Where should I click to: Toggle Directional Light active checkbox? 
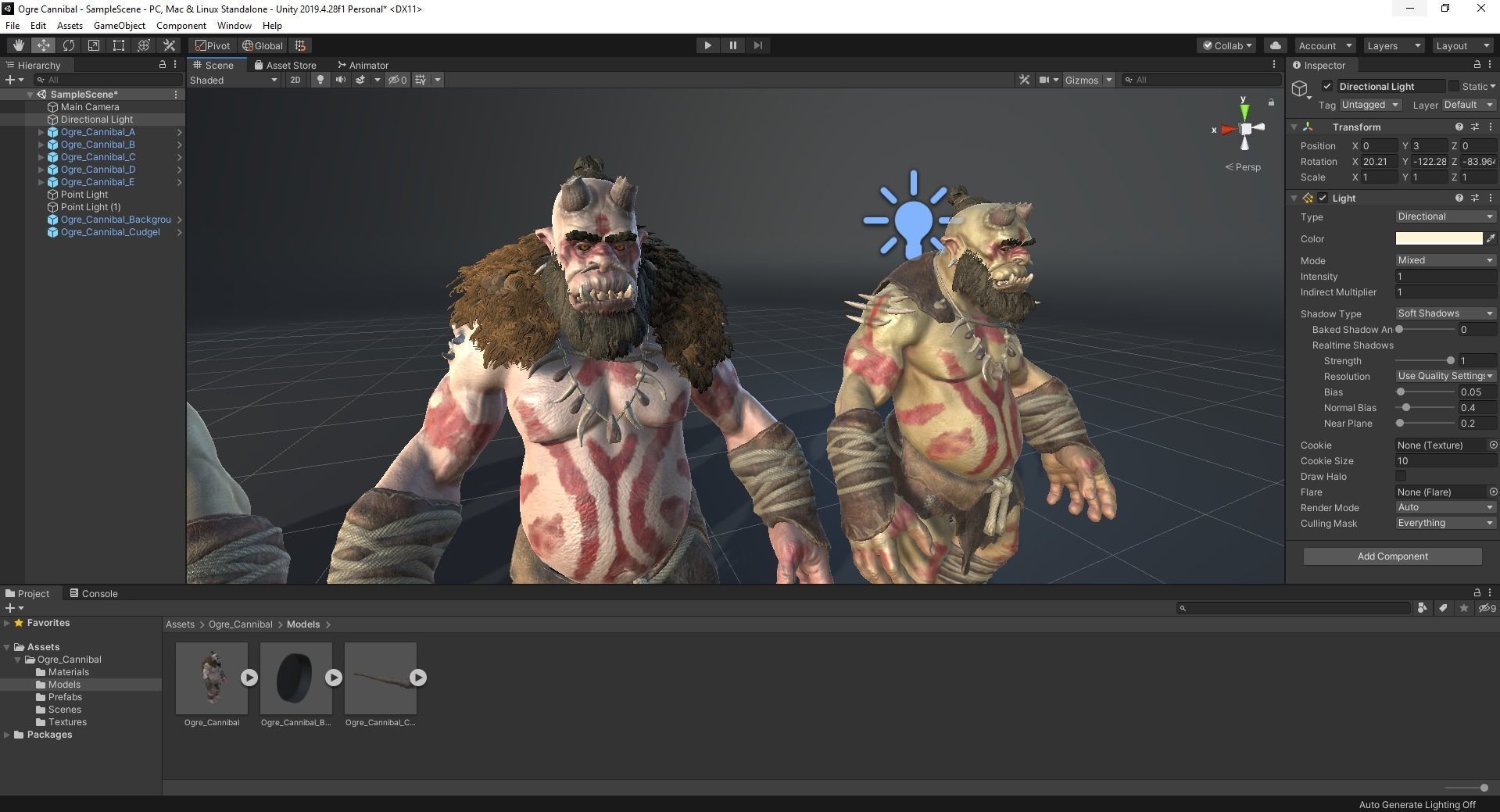1326,86
